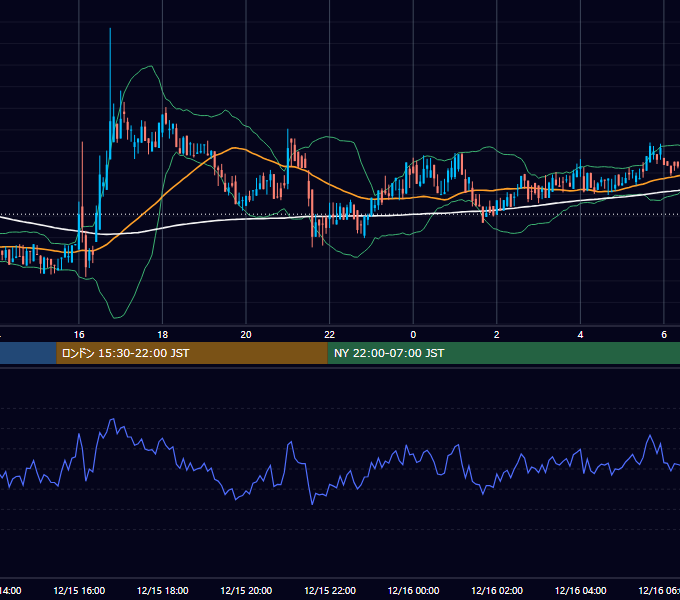Click the 12/15 16:00 date label

(79, 590)
